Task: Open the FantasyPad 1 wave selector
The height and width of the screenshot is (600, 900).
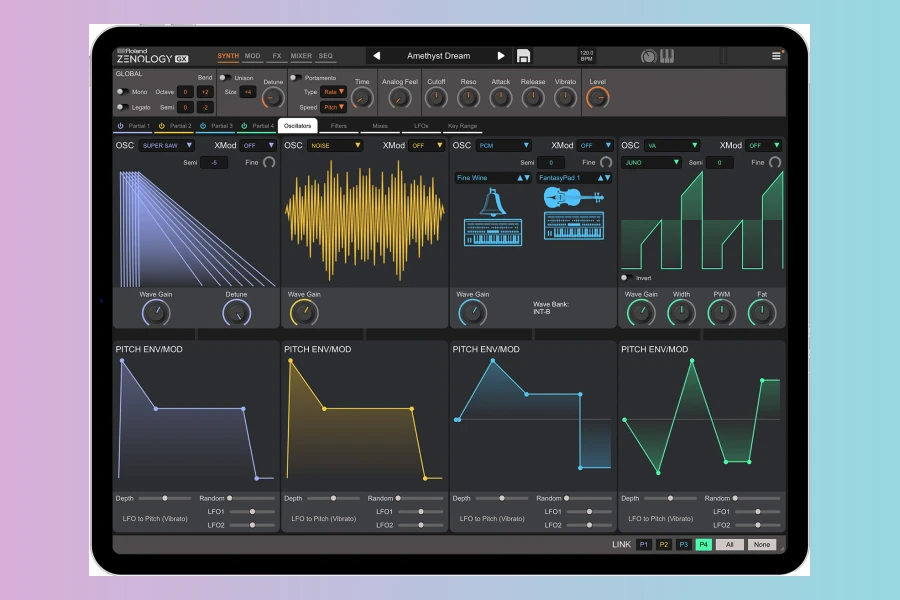Action: pos(575,178)
